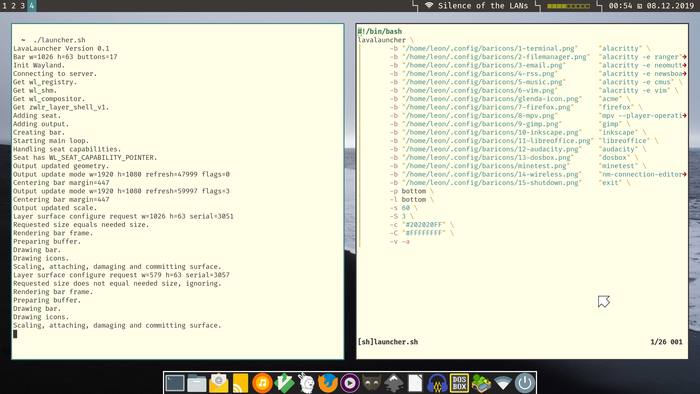Click the './launcher.sh' command line

pos(59,40)
